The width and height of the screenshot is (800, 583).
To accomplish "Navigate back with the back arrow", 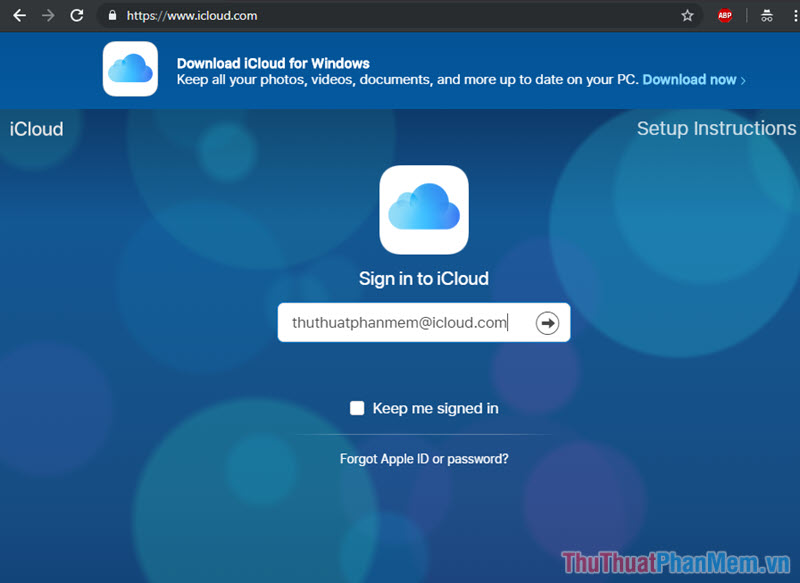I will pos(19,15).
